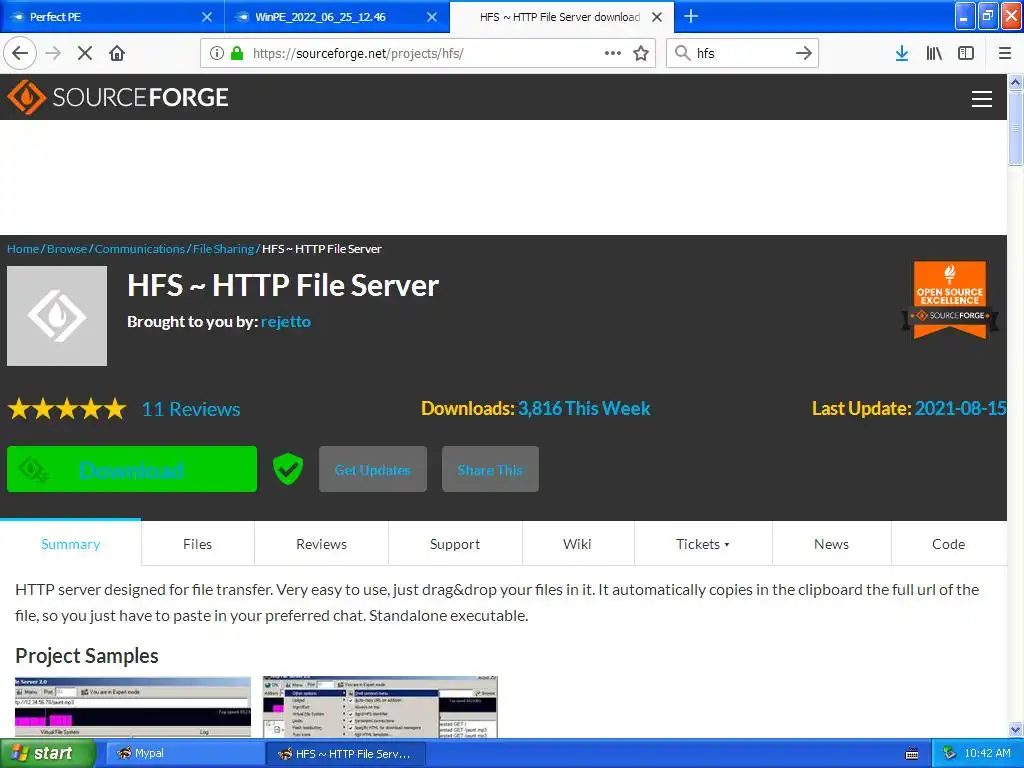Open the Code tab

tap(948, 544)
